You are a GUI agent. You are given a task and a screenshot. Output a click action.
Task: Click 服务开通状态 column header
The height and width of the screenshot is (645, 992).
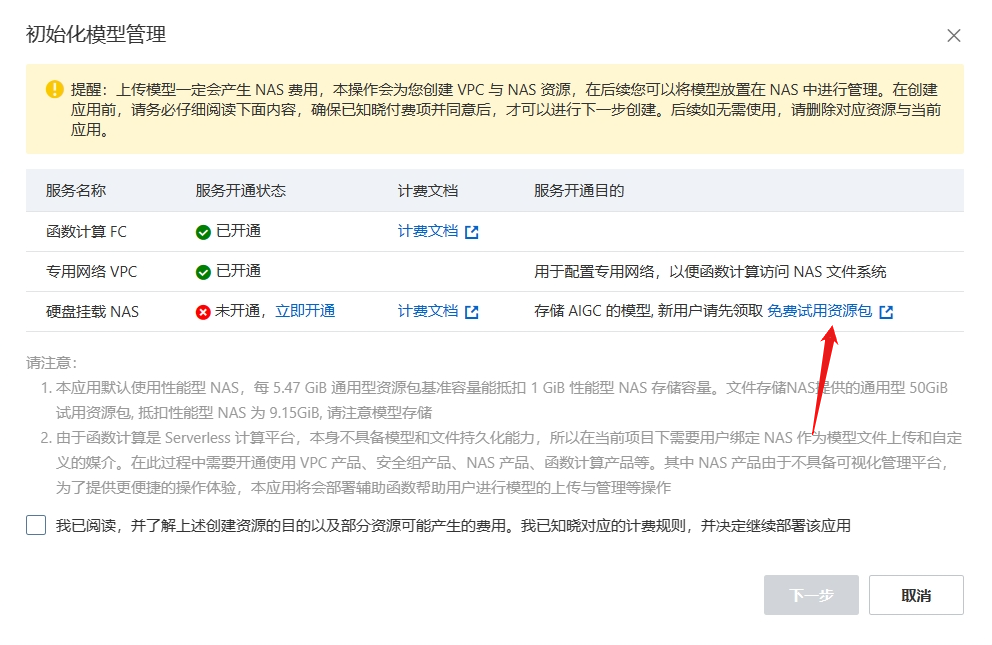point(240,190)
